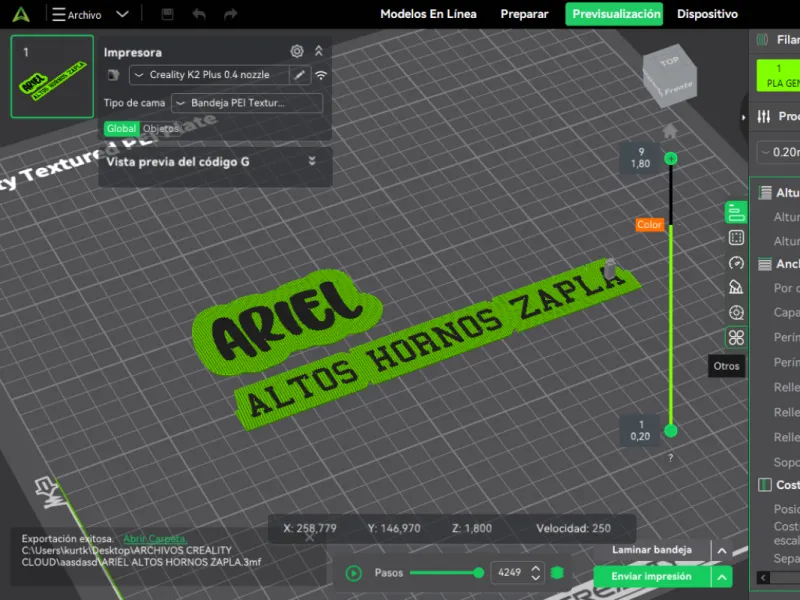Collapse the Impresora panel
800x600 pixels.
tap(319, 51)
